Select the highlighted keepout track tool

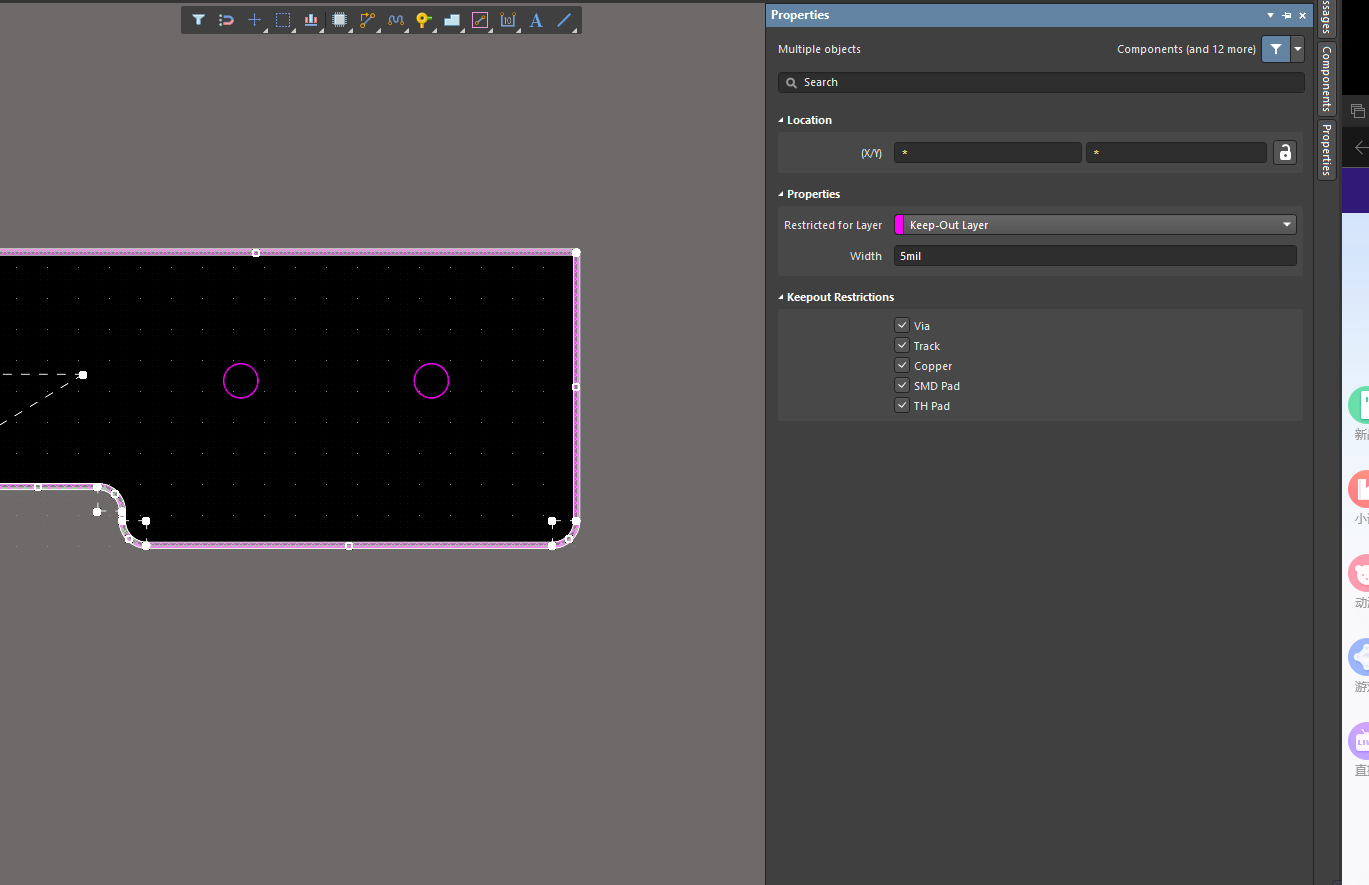pos(480,20)
